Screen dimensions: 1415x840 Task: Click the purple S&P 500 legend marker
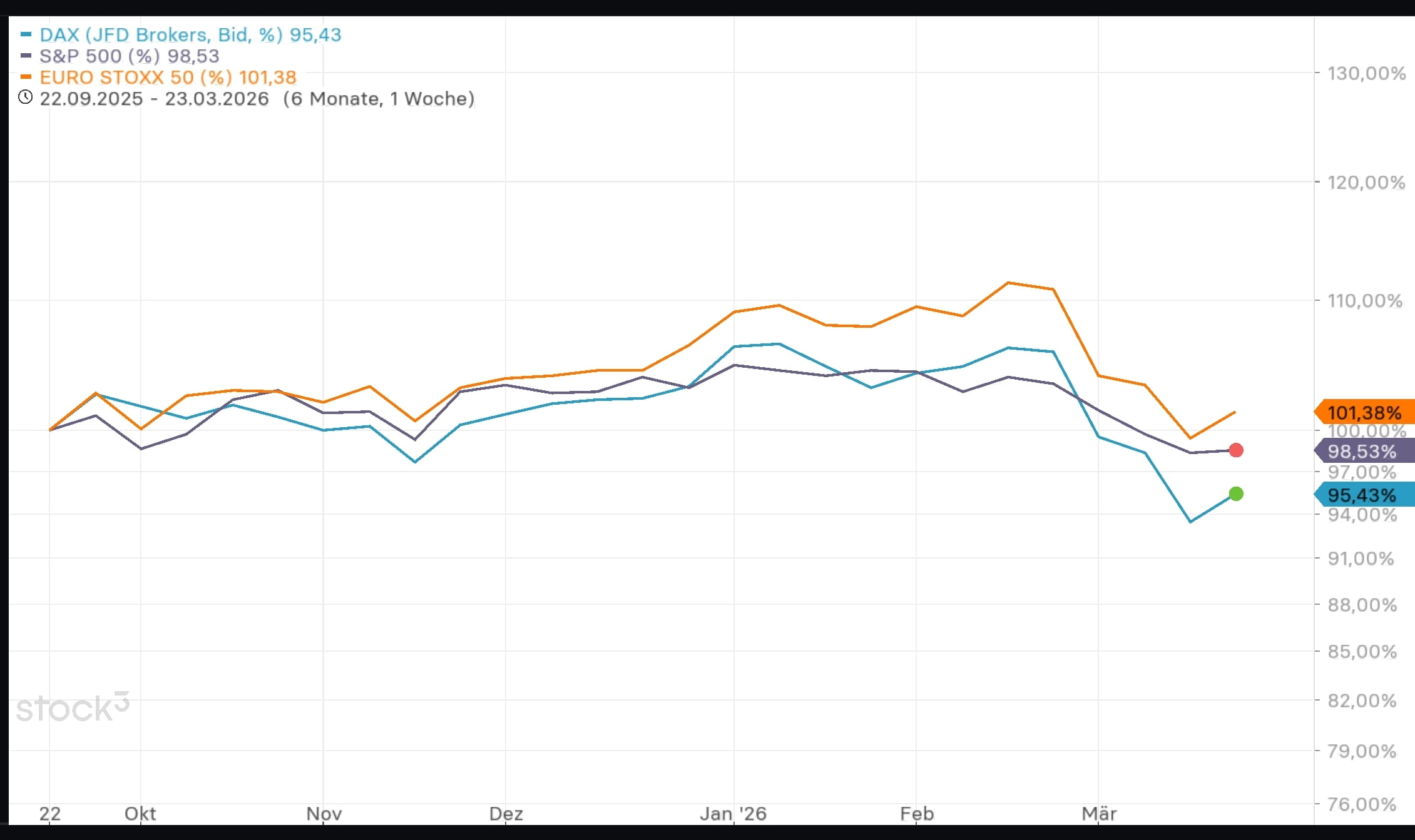tap(26, 56)
